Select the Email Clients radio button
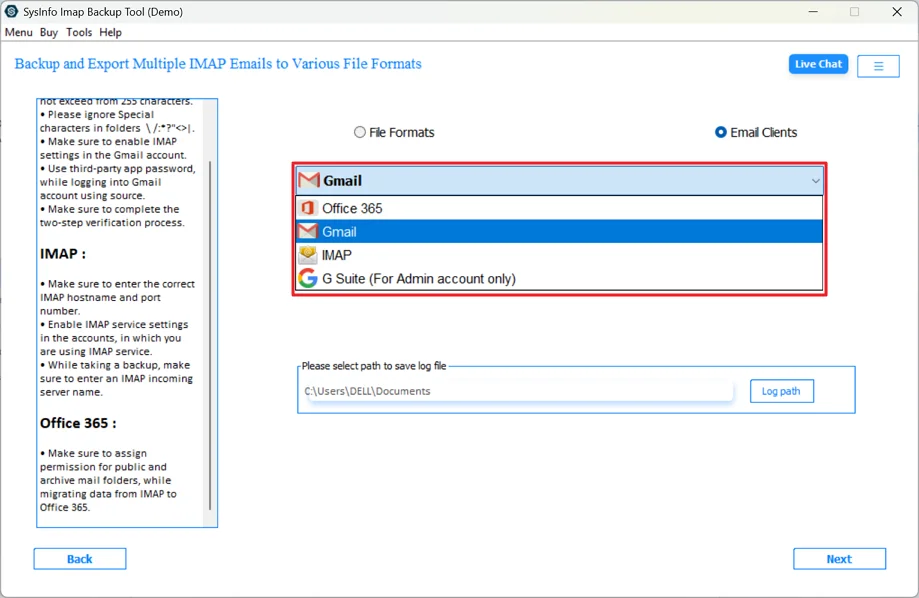Screen dimensions: 919x598 click(720, 131)
